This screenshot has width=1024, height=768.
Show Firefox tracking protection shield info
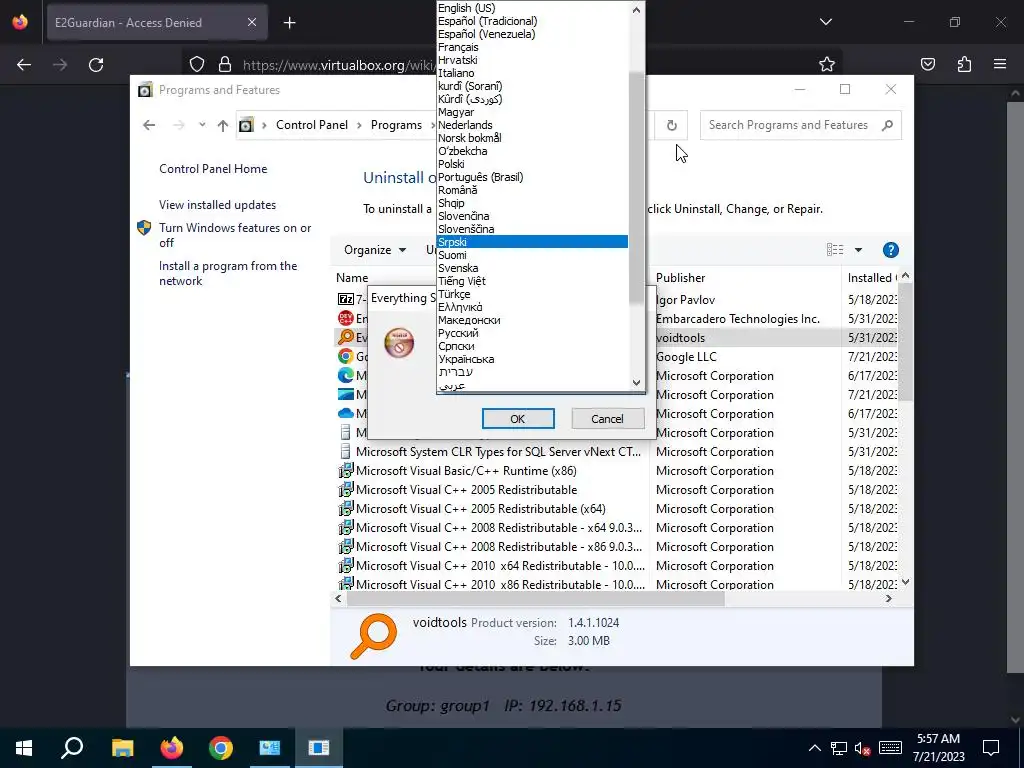click(x=197, y=64)
